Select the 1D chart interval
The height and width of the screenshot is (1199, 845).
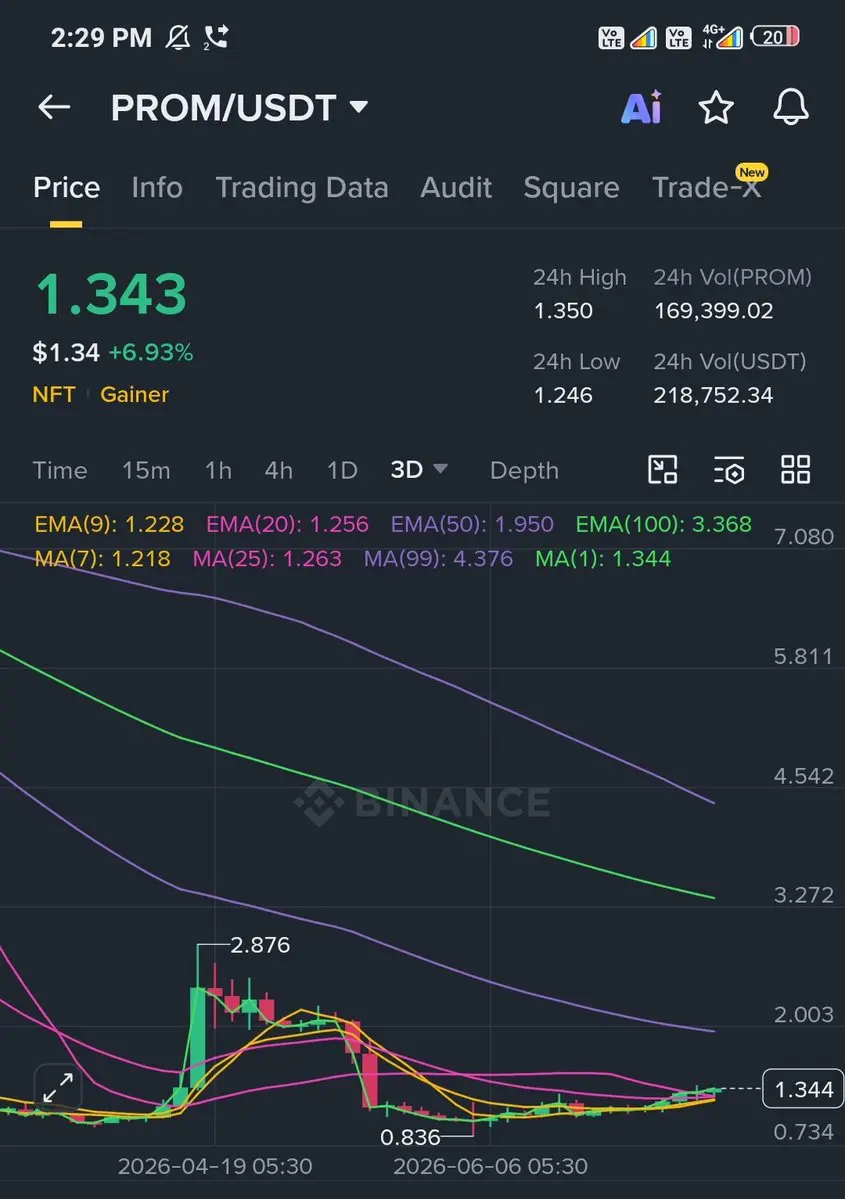point(342,470)
